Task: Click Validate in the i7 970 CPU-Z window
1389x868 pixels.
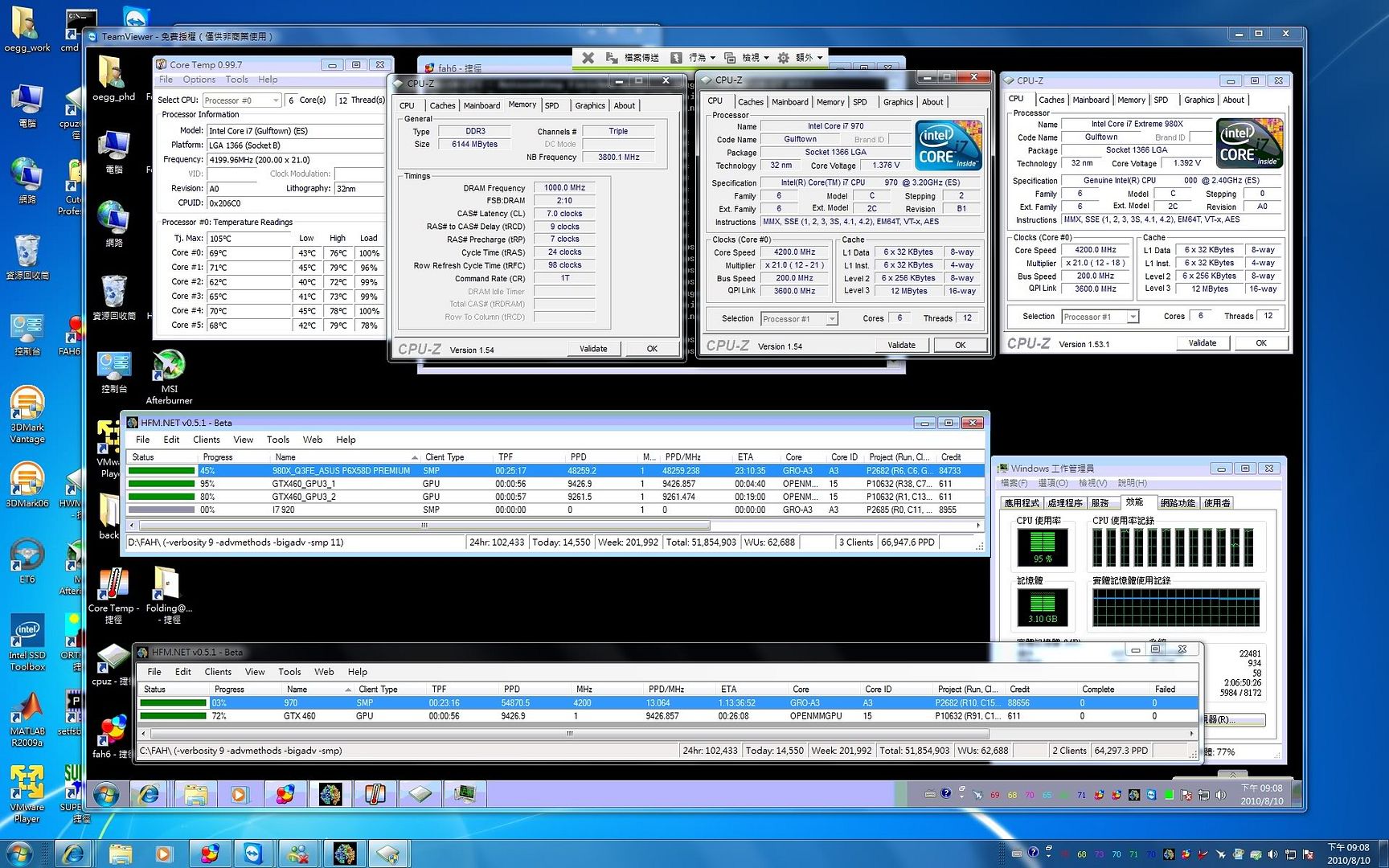Action: [901, 345]
